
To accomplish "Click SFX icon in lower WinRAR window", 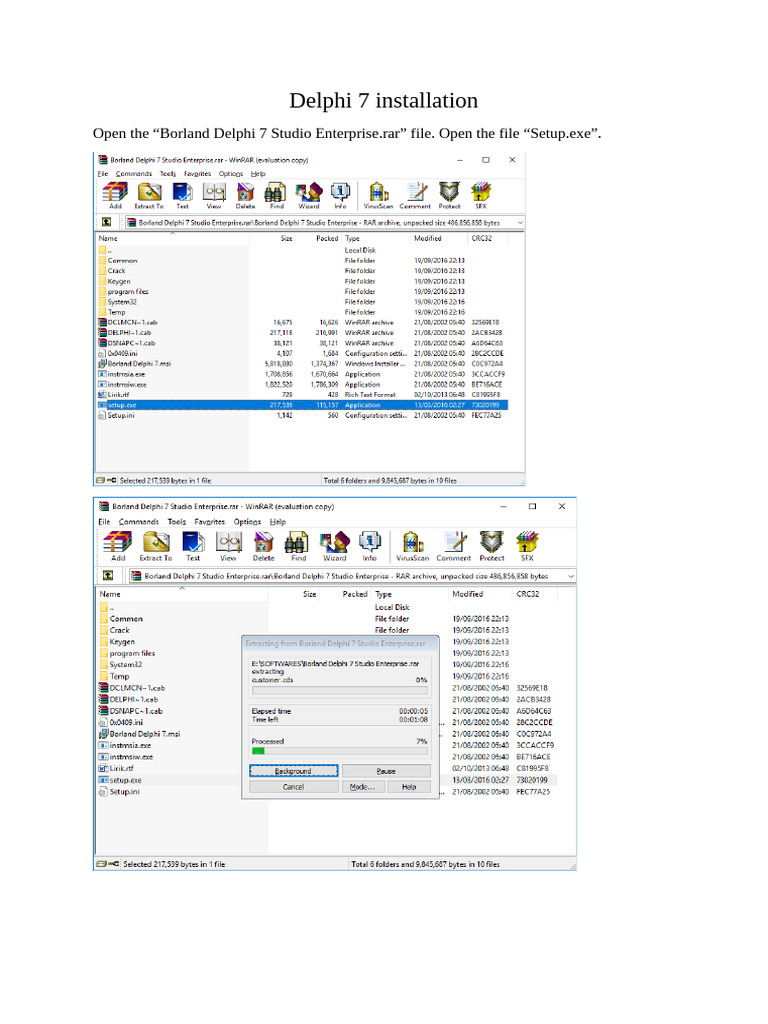I will (527, 546).
